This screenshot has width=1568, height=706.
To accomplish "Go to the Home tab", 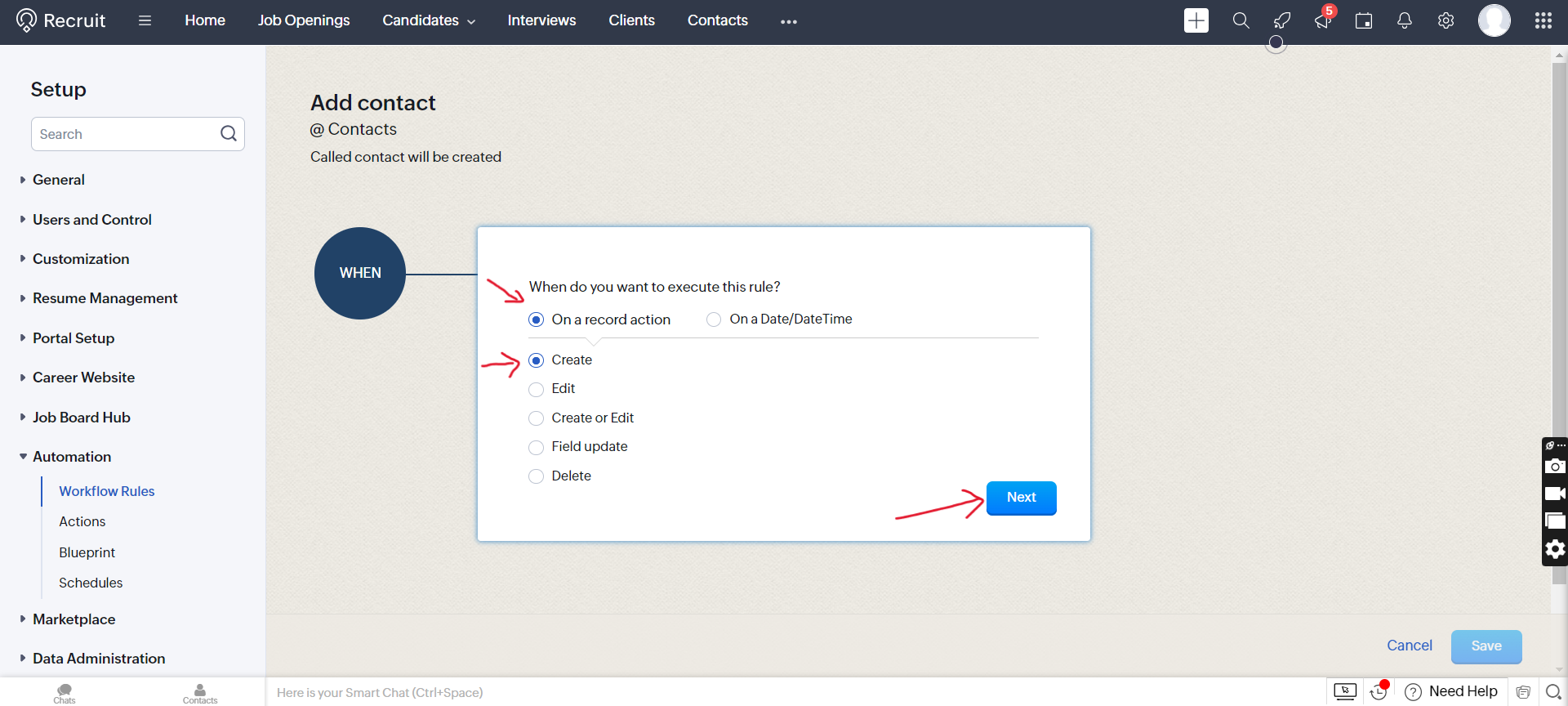I will coord(205,20).
